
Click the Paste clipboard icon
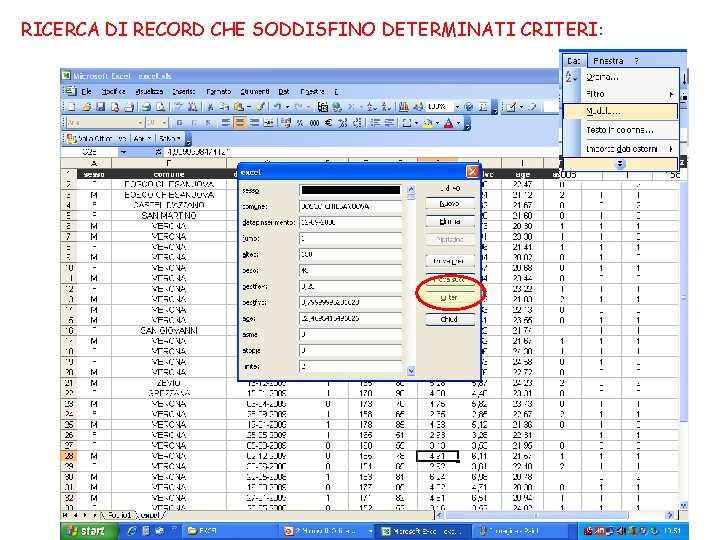coord(238,107)
